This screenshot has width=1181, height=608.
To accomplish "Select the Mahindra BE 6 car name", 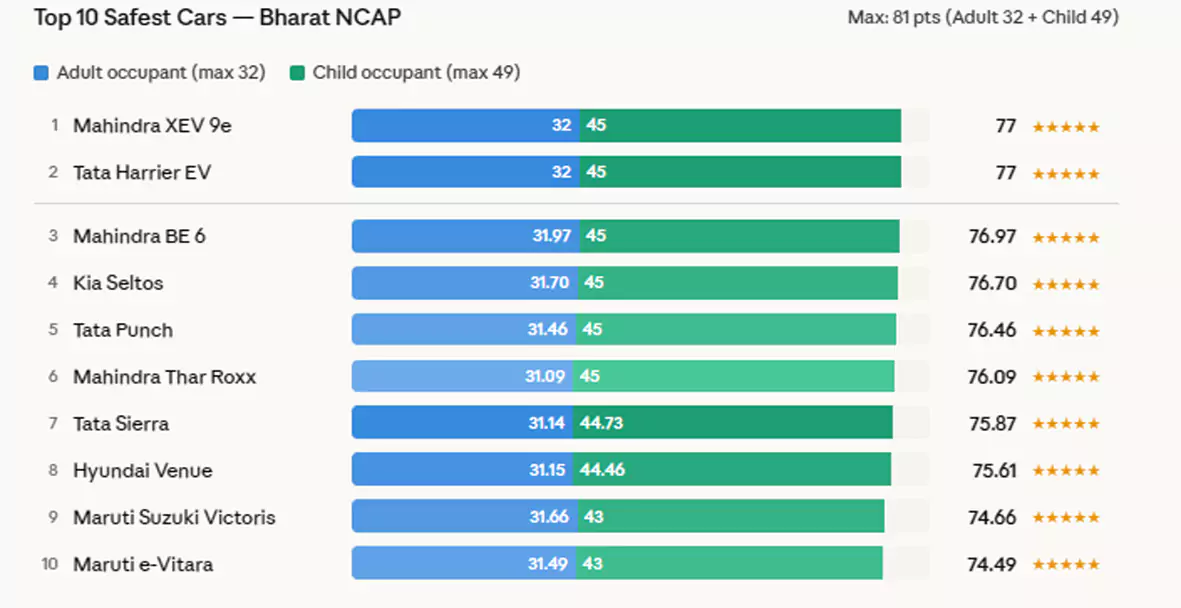I will click(138, 236).
